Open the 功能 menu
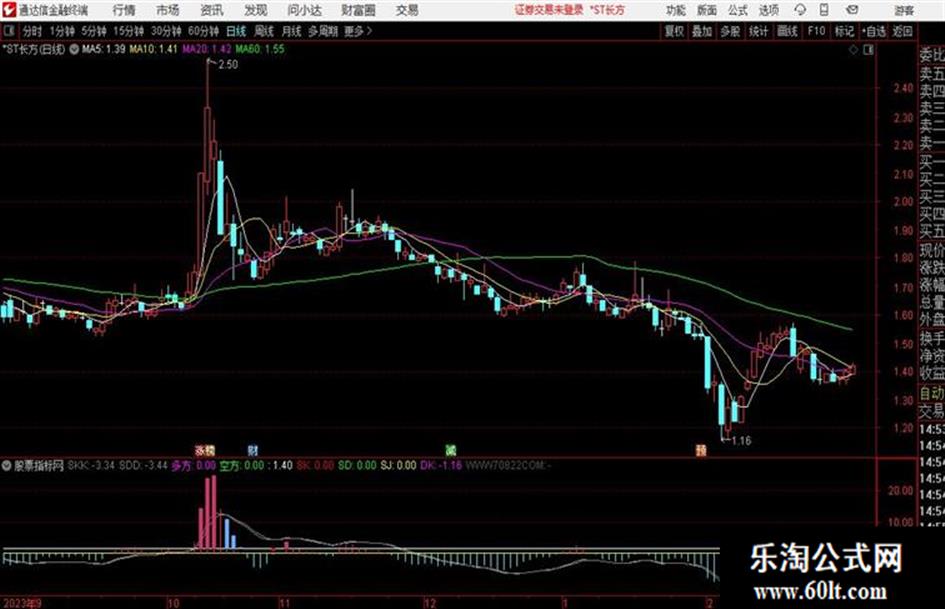The image size is (945, 609). (x=676, y=10)
